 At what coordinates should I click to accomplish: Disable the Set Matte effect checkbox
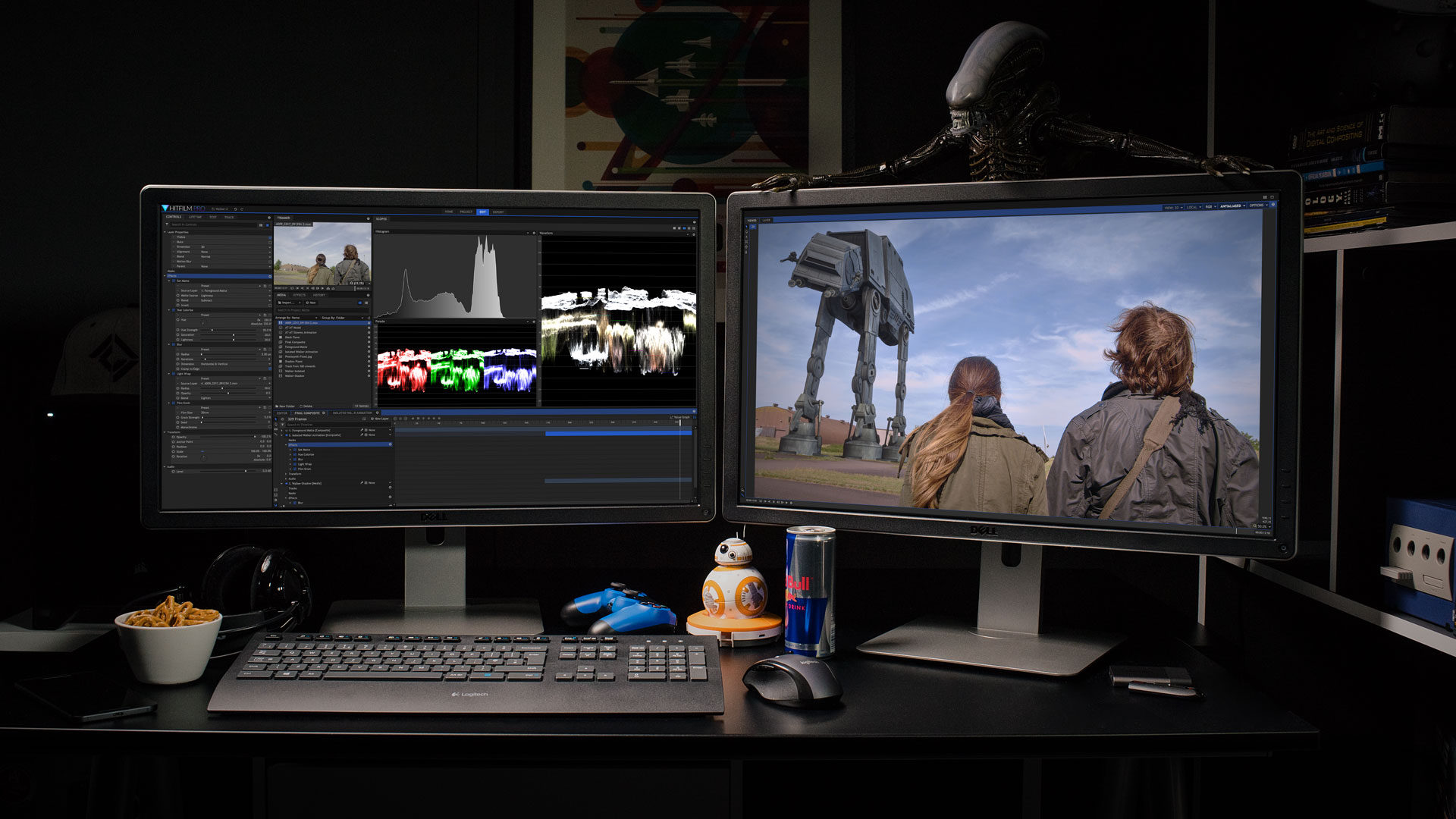(174, 281)
